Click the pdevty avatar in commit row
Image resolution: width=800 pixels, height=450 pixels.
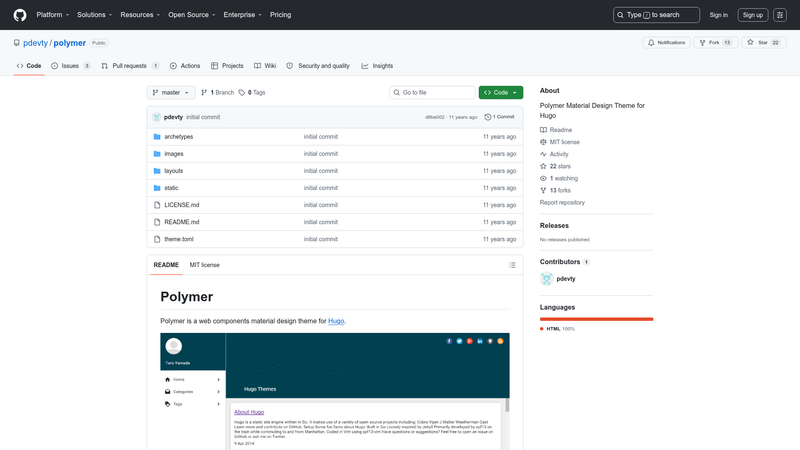click(157, 117)
